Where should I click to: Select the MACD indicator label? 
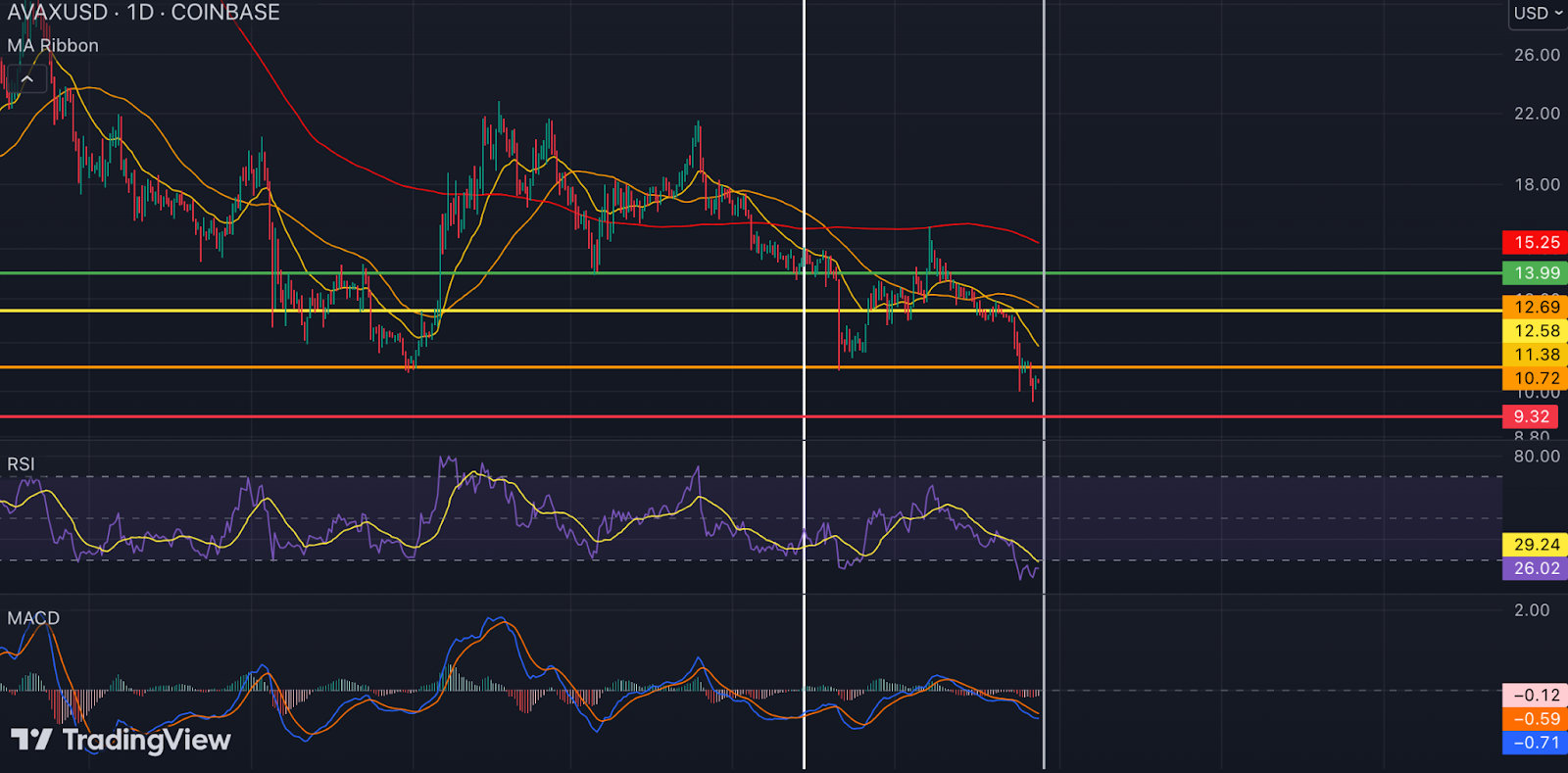(x=33, y=618)
